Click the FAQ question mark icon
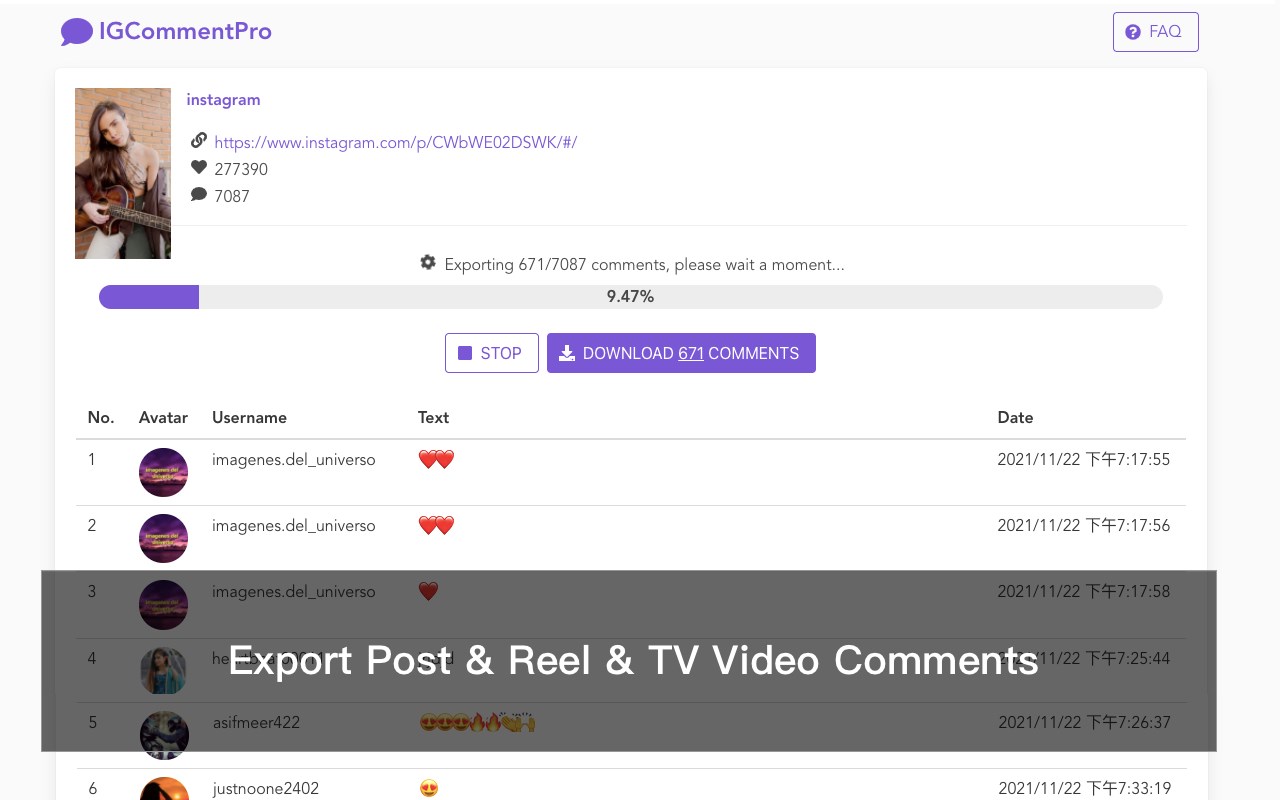The width and height of the screenshot is (1280, 800). click(x=1133, y=32)
